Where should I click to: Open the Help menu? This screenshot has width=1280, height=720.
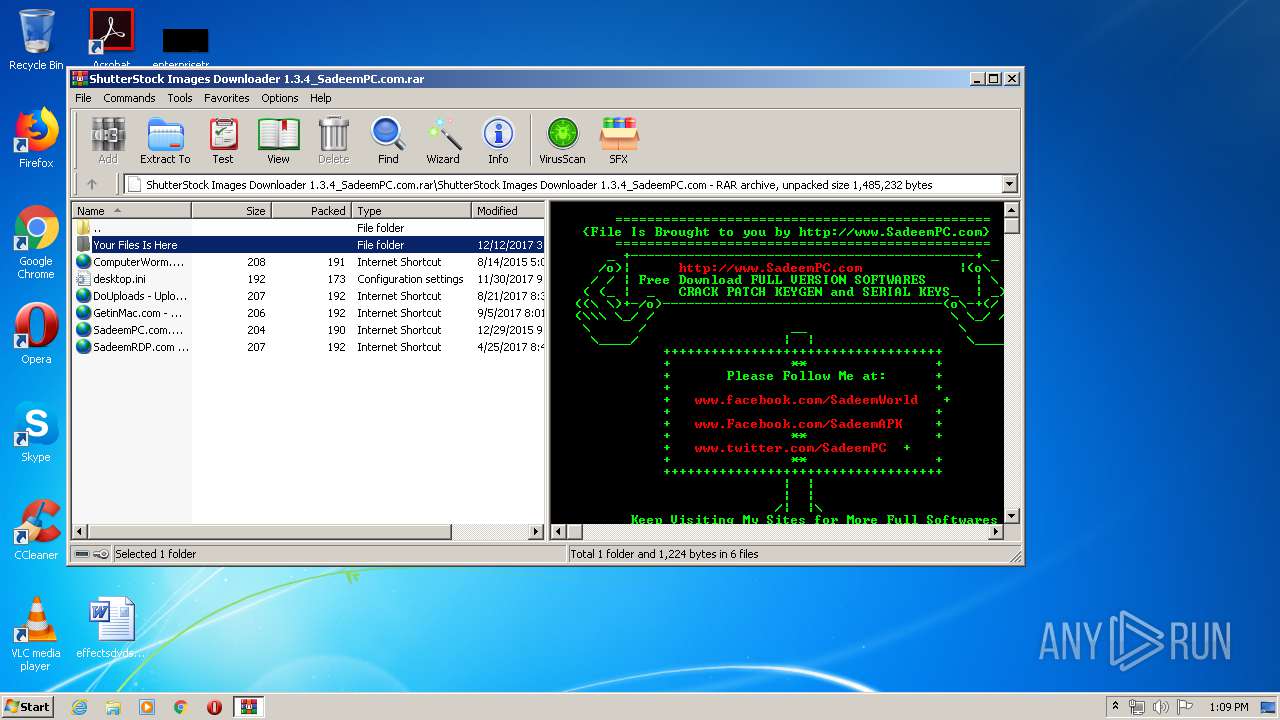[x=320, y=98]
